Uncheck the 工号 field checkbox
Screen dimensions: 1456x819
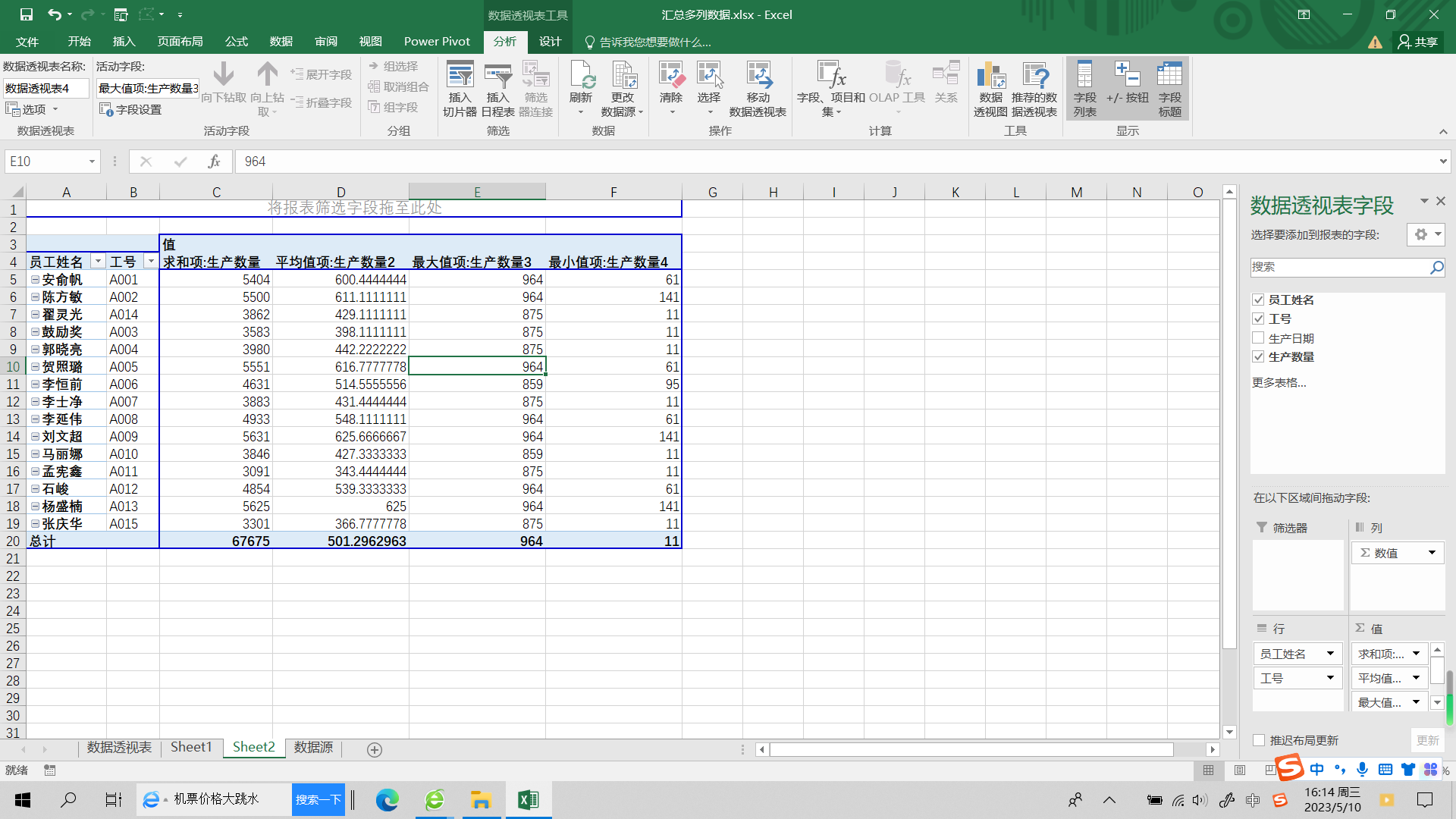click(1259, 318)
